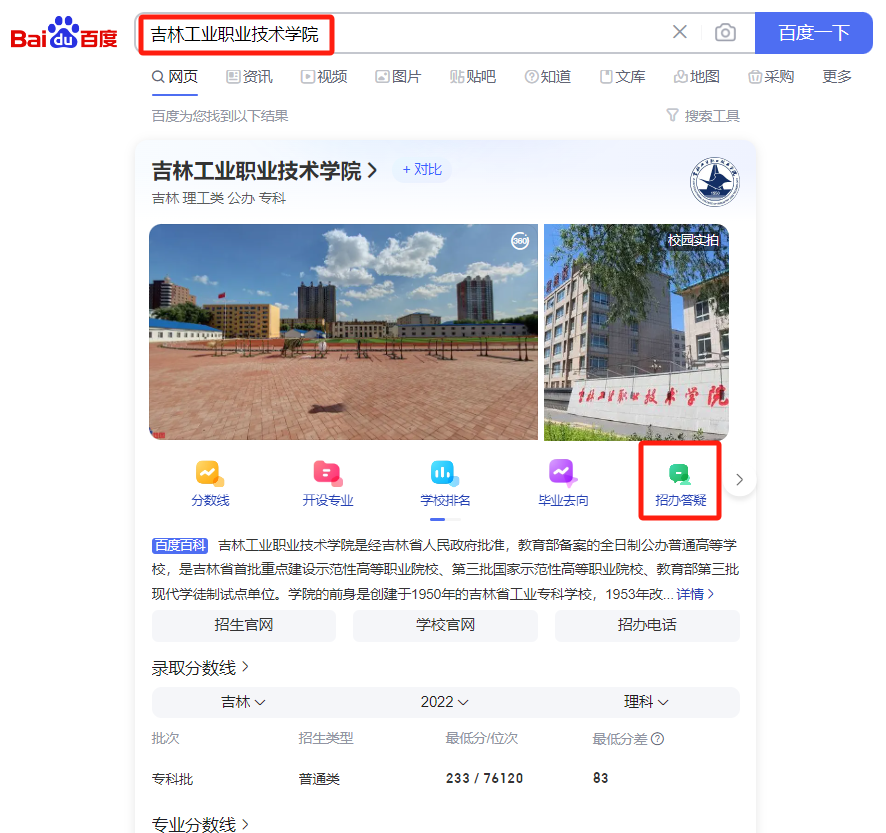Click the school emblem logo
This screenshot has width=886, height=833.
[x=714, y=183]
